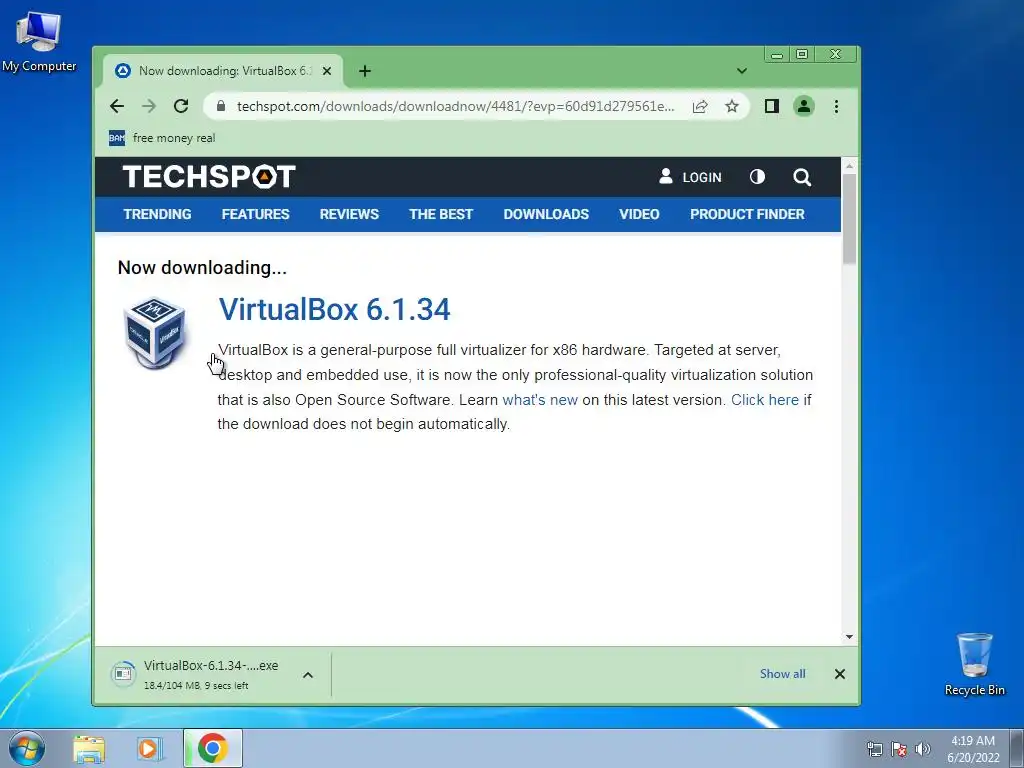This screenshot has width=1024, height=768.
Task: Click the 'Click here' download link
Action: pos(765,400)
